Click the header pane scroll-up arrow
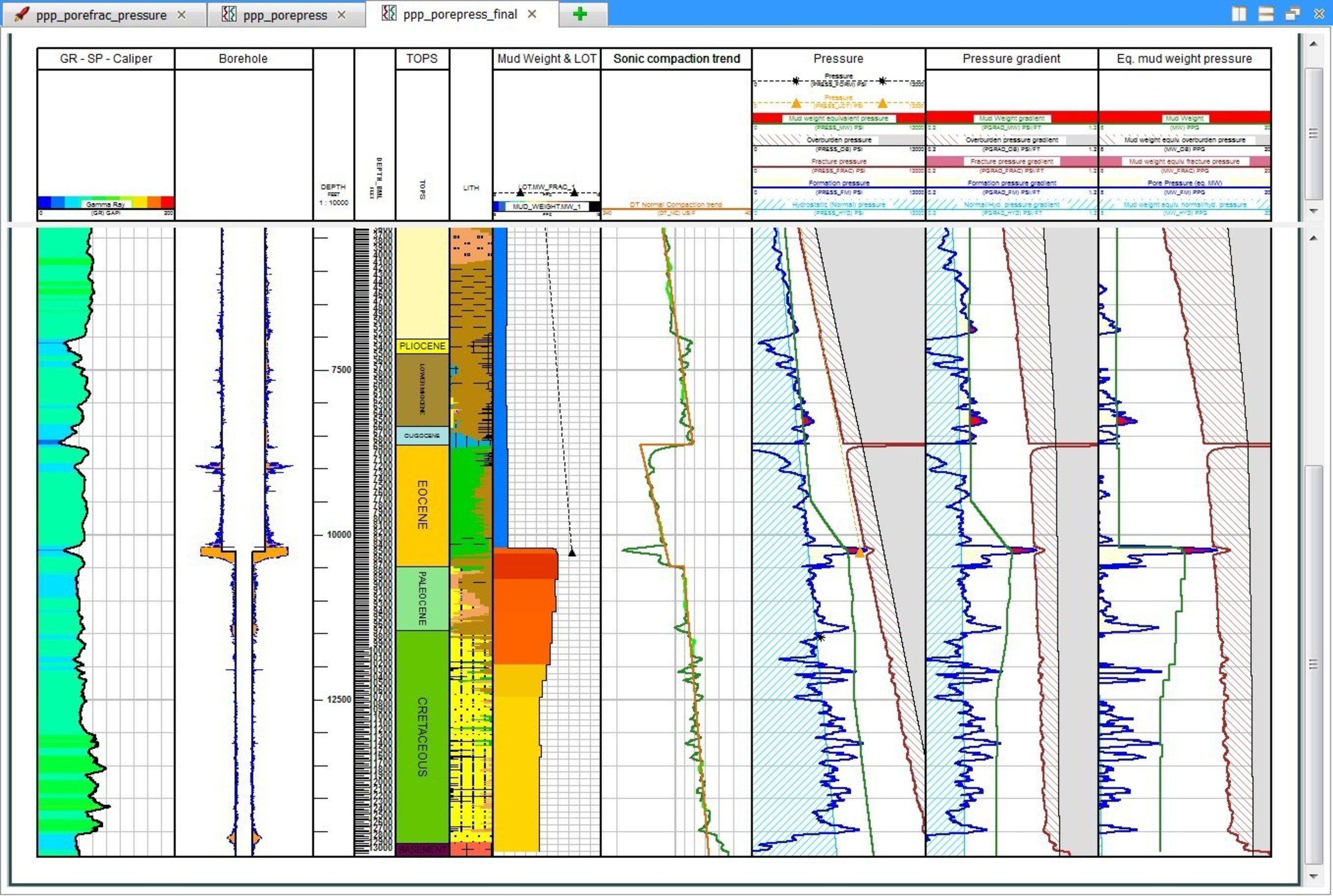 point(1314,43)
